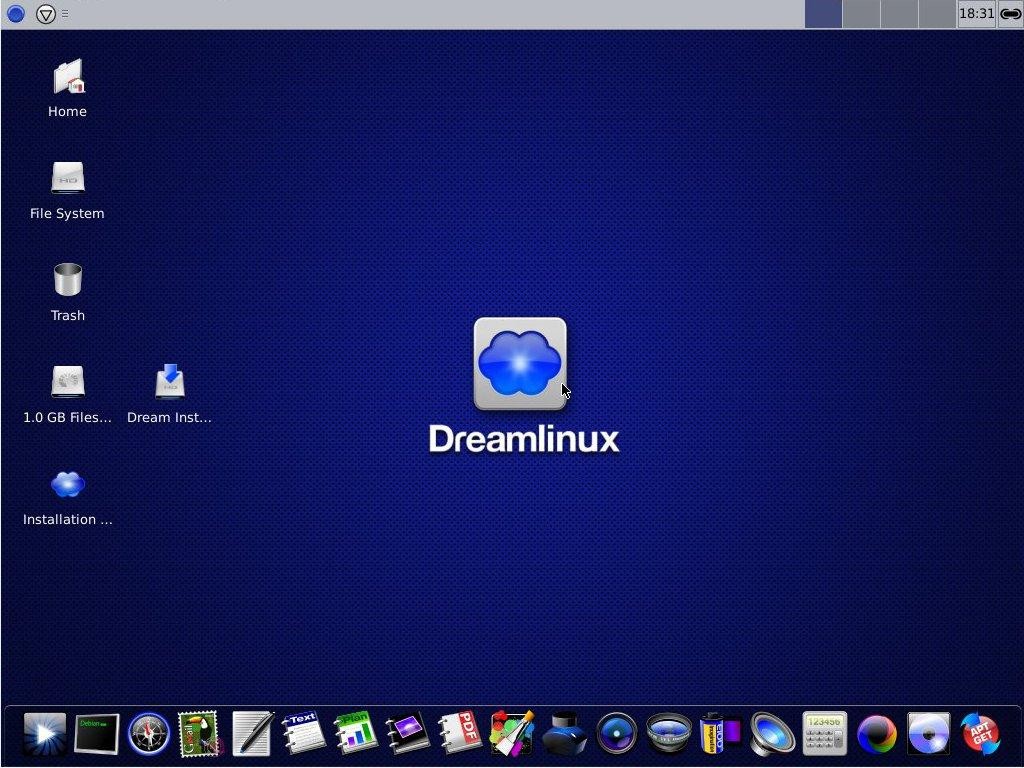Viewport: 1024px width, 768px height.
Task: Launch the Plan spreadsheet dock icon
Action: [356, 734]
